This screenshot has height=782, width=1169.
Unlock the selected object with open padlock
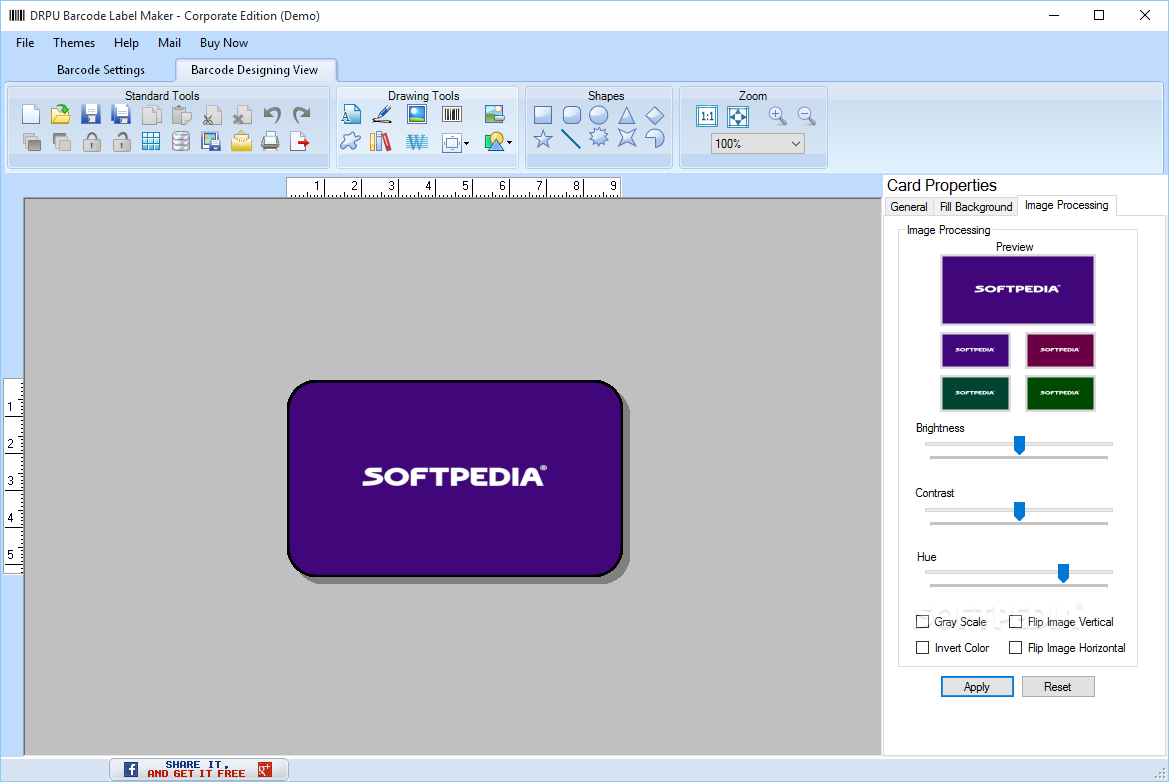[x=122, y=142]
